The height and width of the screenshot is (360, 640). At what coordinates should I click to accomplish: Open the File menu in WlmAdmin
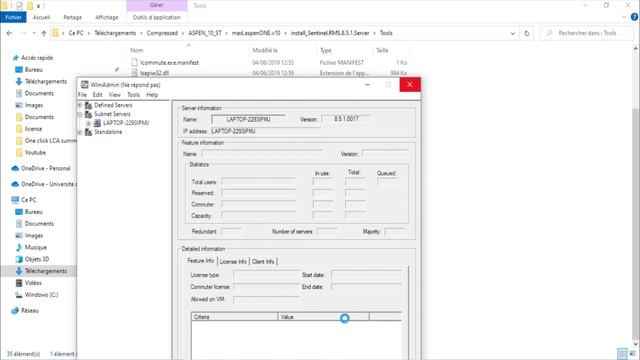click(x=82, y=95)
